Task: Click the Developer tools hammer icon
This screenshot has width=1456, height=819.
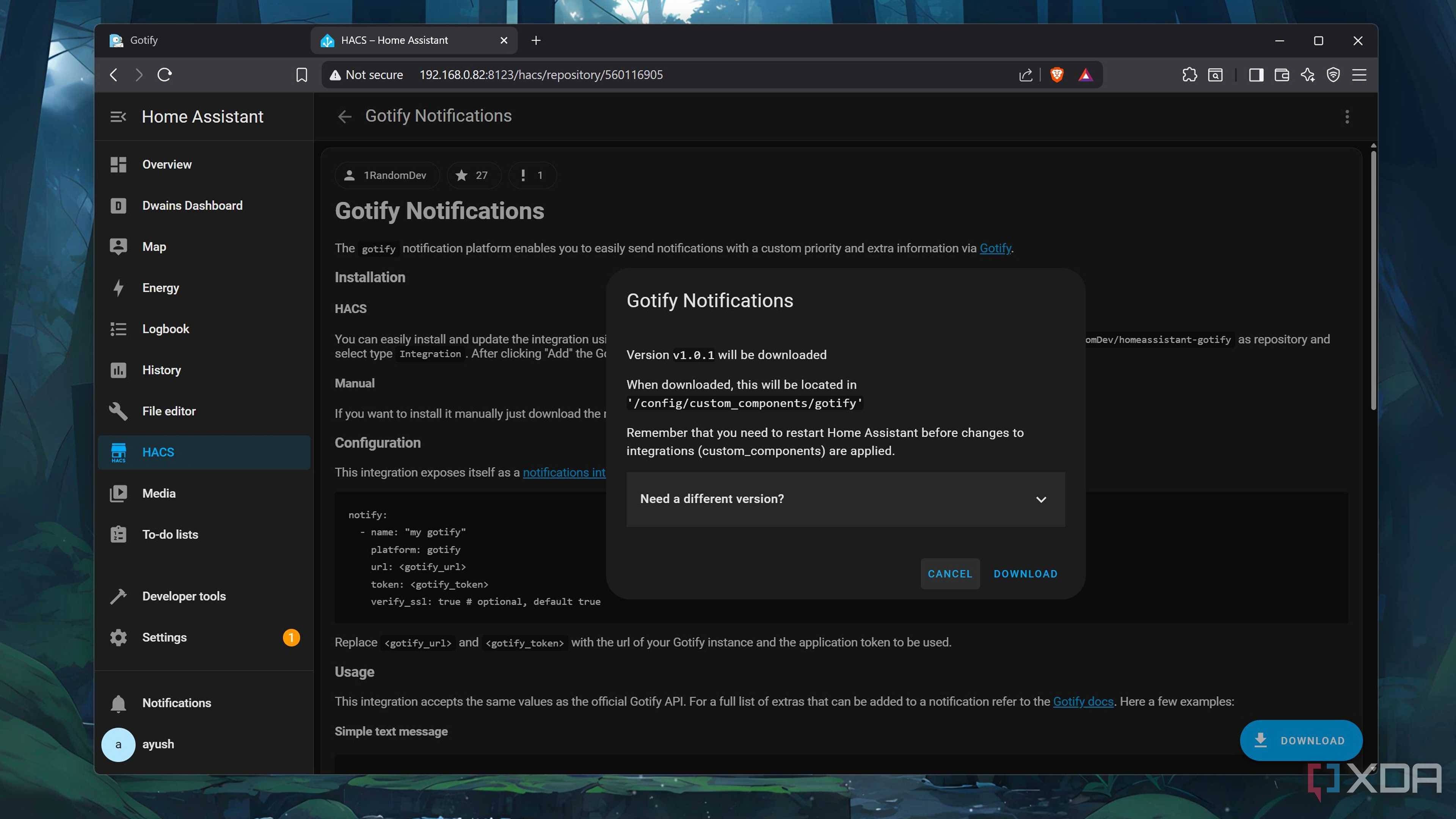Action: [118, 596]
